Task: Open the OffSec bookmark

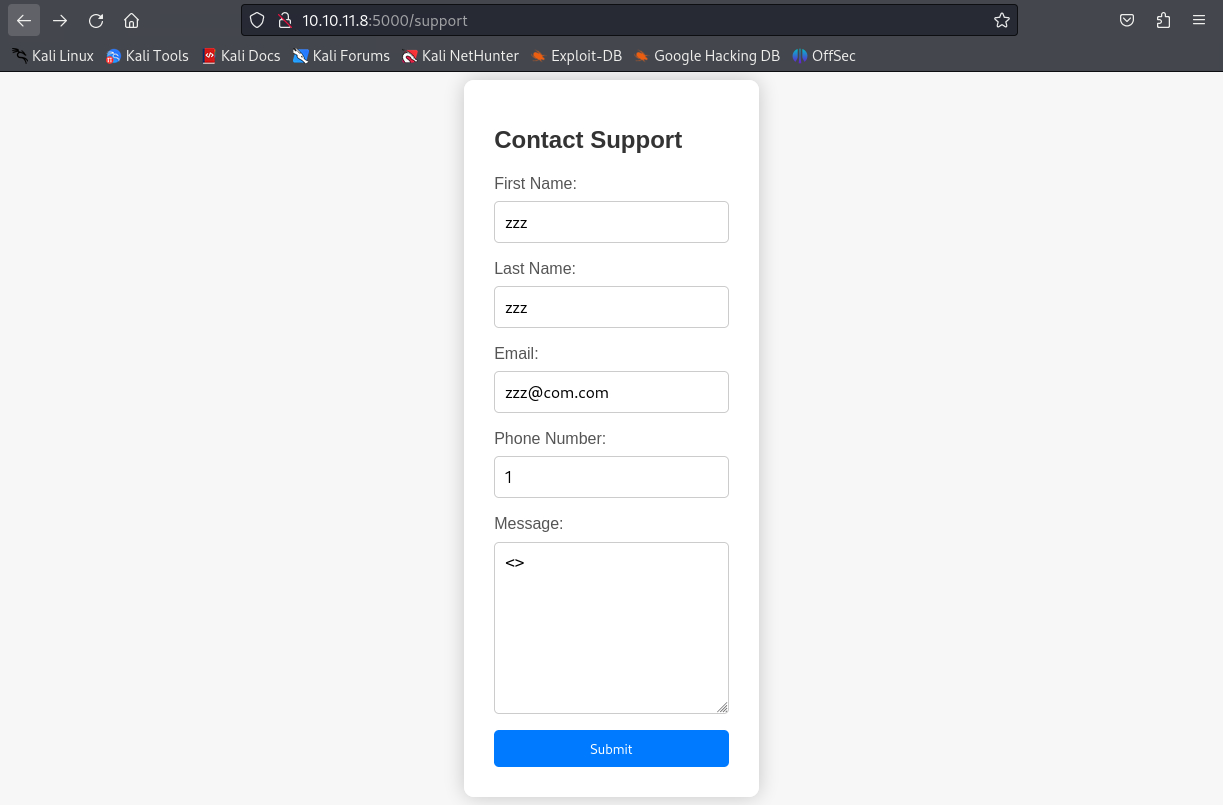Action: [824, 56]
